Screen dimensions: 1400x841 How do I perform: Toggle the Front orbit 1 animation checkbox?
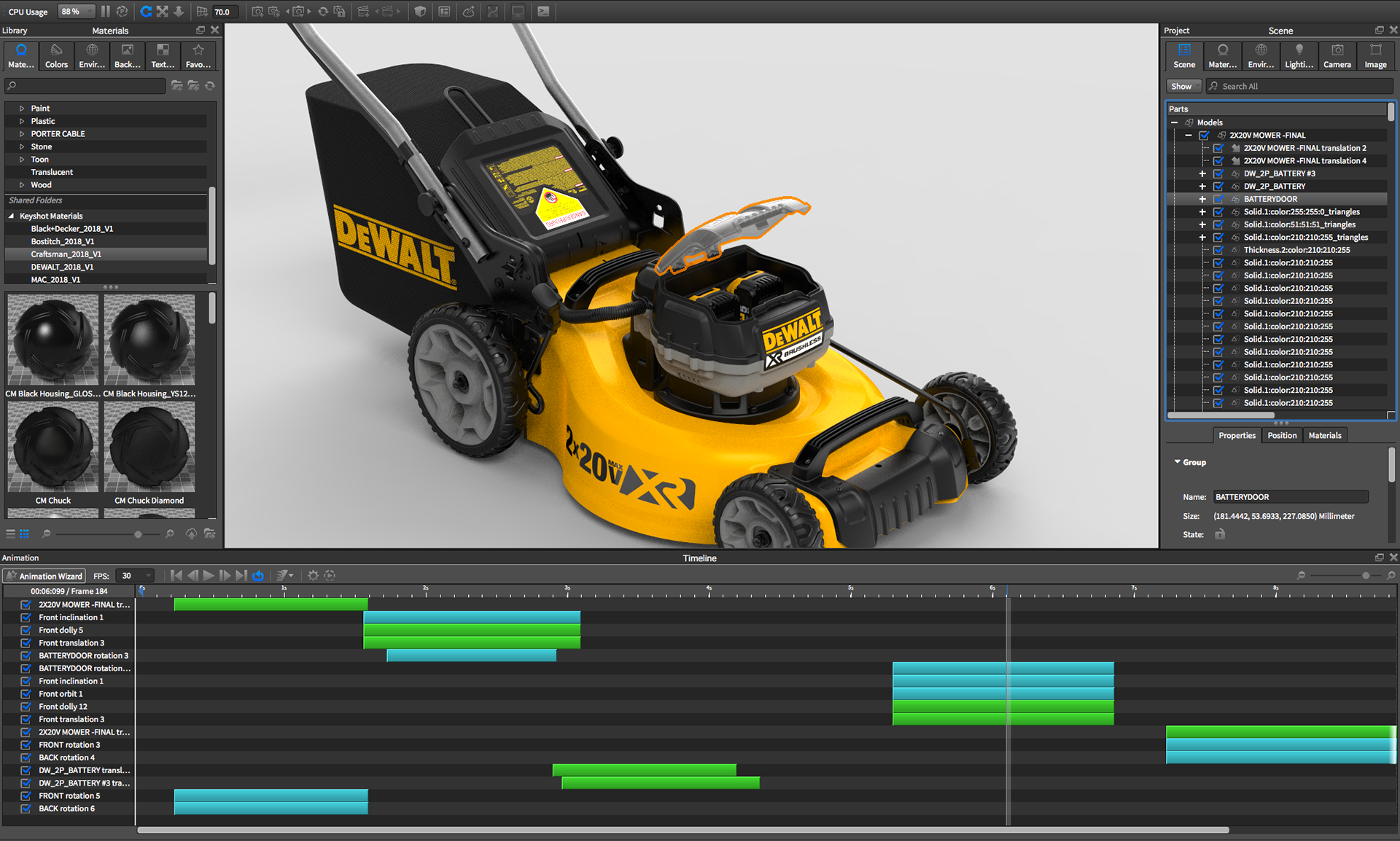coord(26,694)
